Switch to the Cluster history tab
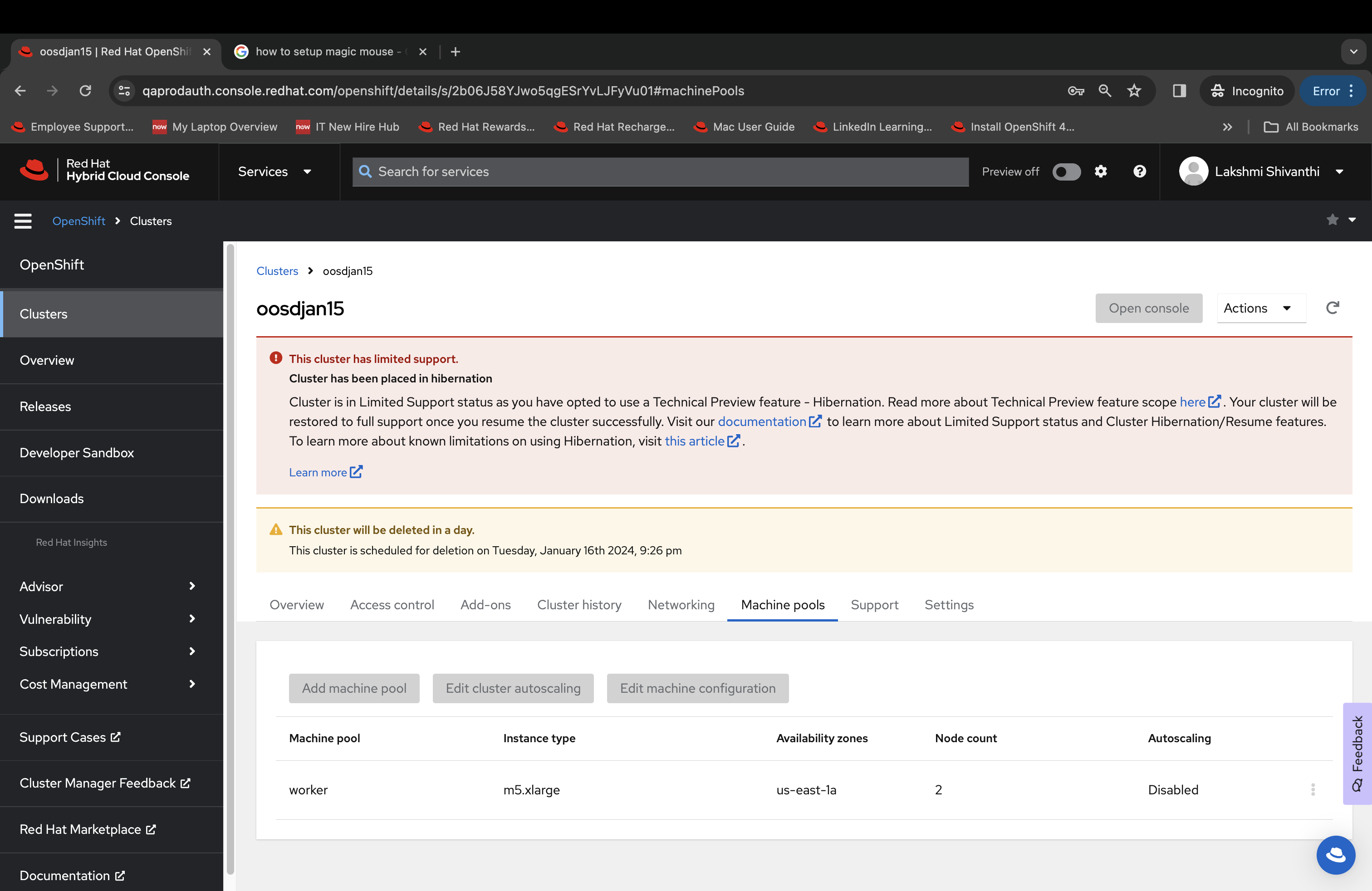This screenshot has height=891, width=1372. point(579,605)
